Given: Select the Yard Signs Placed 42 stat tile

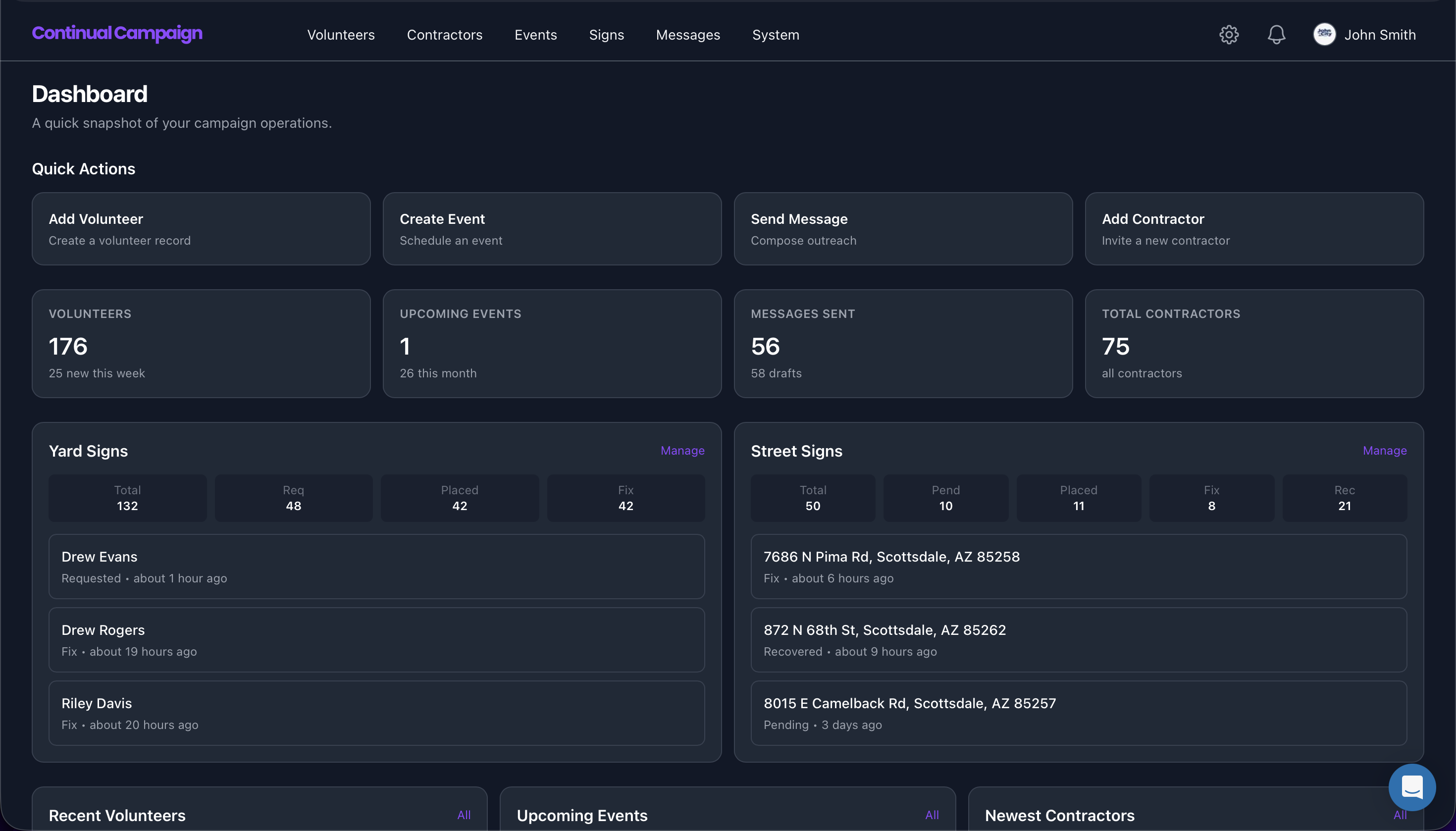Looking at the screenshot, I should click(x=460, y=498).
